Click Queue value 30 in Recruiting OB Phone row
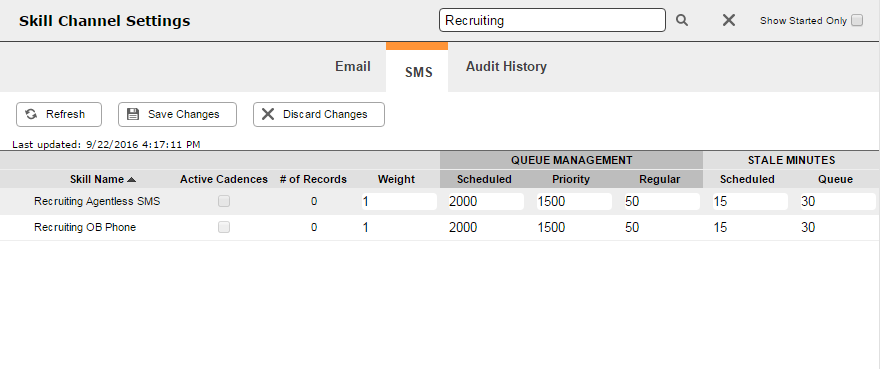The image size is (880, 369). pyautogui.click(x=808, y=227)
